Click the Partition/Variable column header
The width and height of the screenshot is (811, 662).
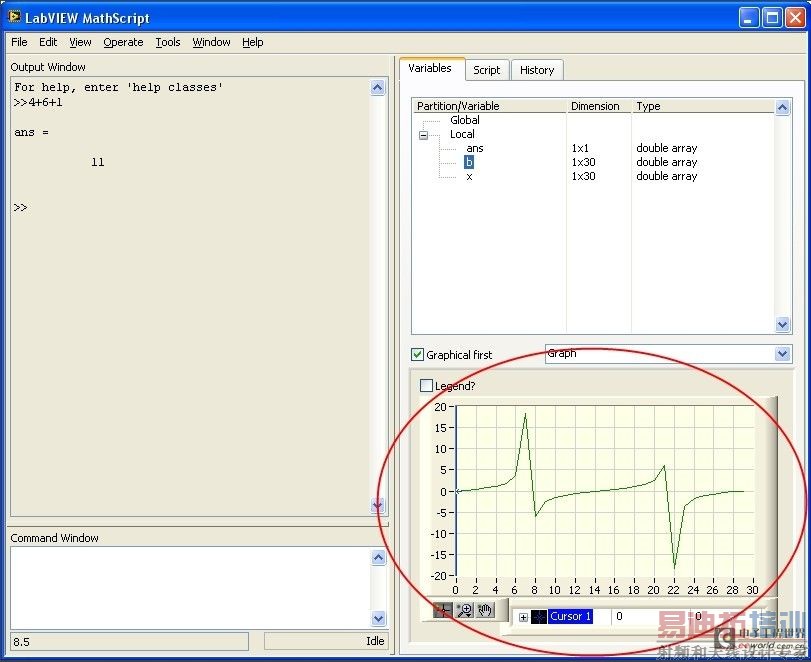489,106
